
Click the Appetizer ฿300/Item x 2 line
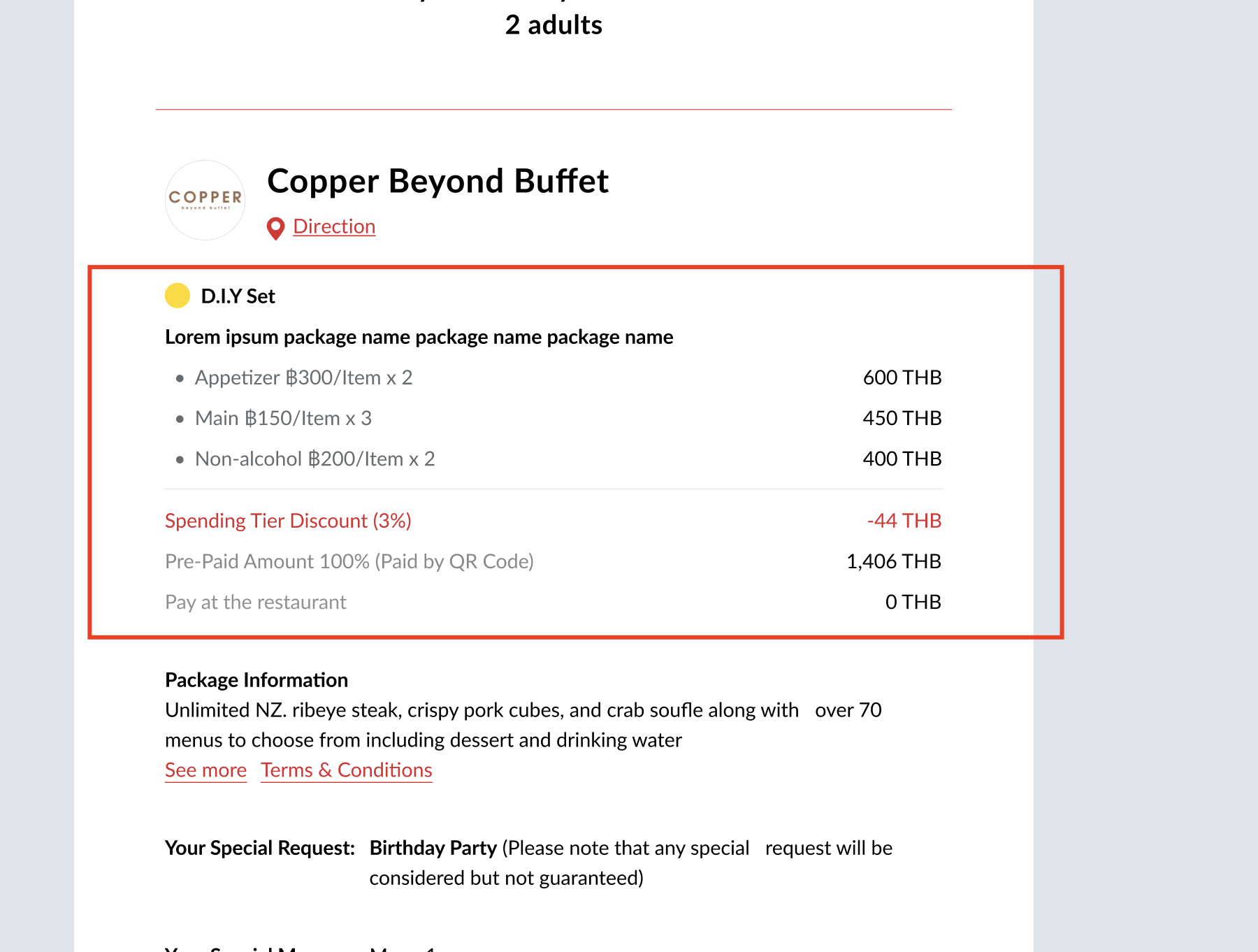click(303, 377)
